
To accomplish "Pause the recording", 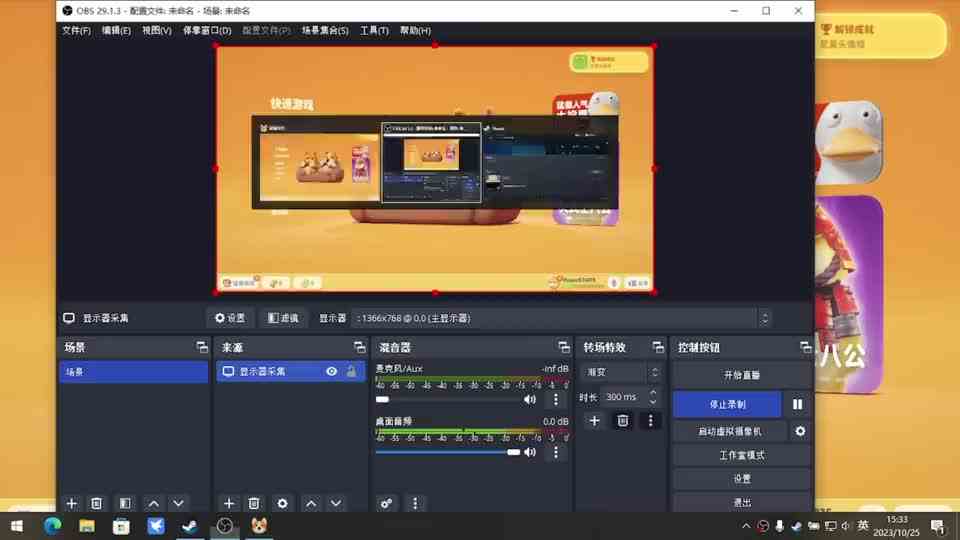I will point(797,405).
